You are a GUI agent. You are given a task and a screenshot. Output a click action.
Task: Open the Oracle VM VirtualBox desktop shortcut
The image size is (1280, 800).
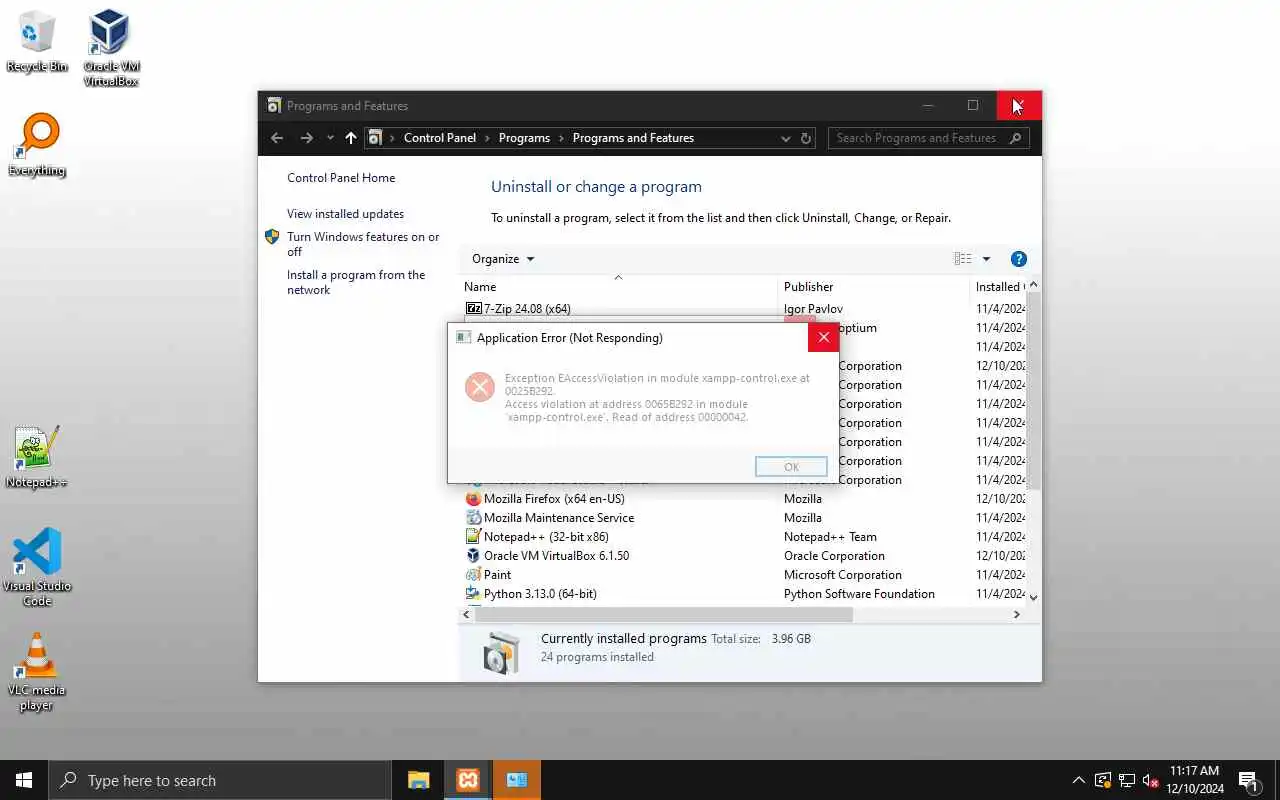pyautogui.click(x=110, y=47)
